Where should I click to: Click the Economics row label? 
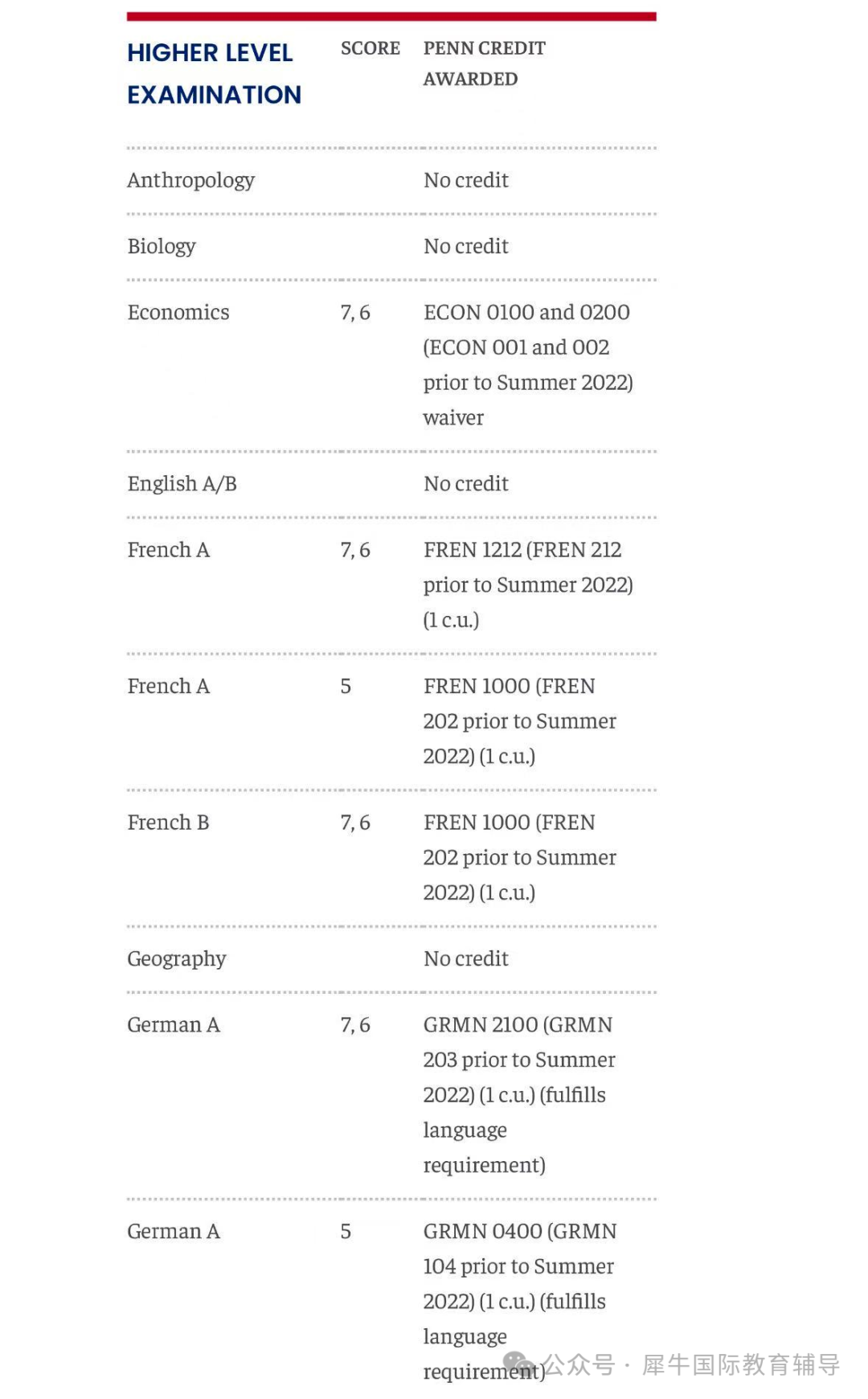pyautogui.click(x=178, y=312)
